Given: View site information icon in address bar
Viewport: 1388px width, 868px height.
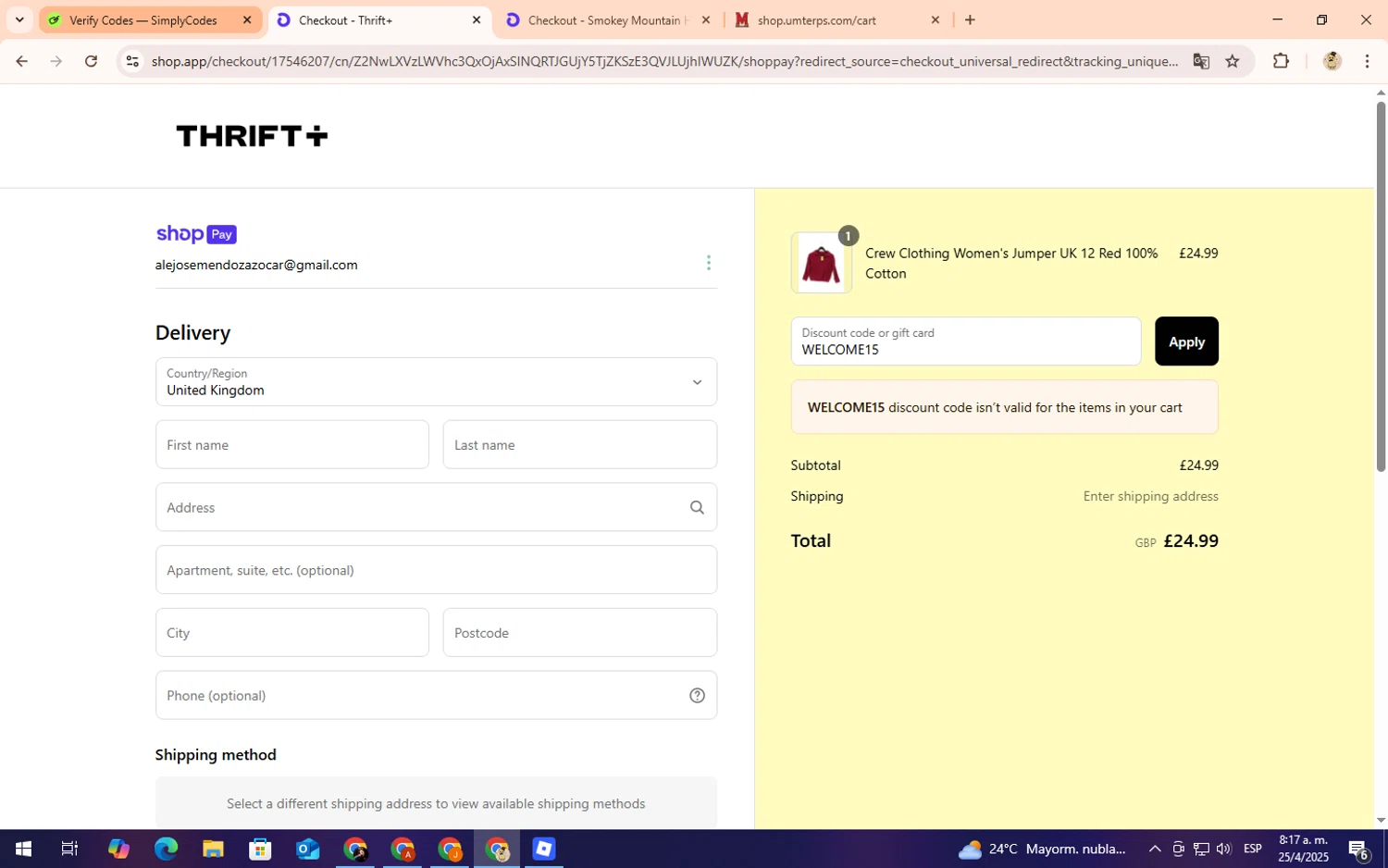Looking at the screenshot, I should pos(132,61).
